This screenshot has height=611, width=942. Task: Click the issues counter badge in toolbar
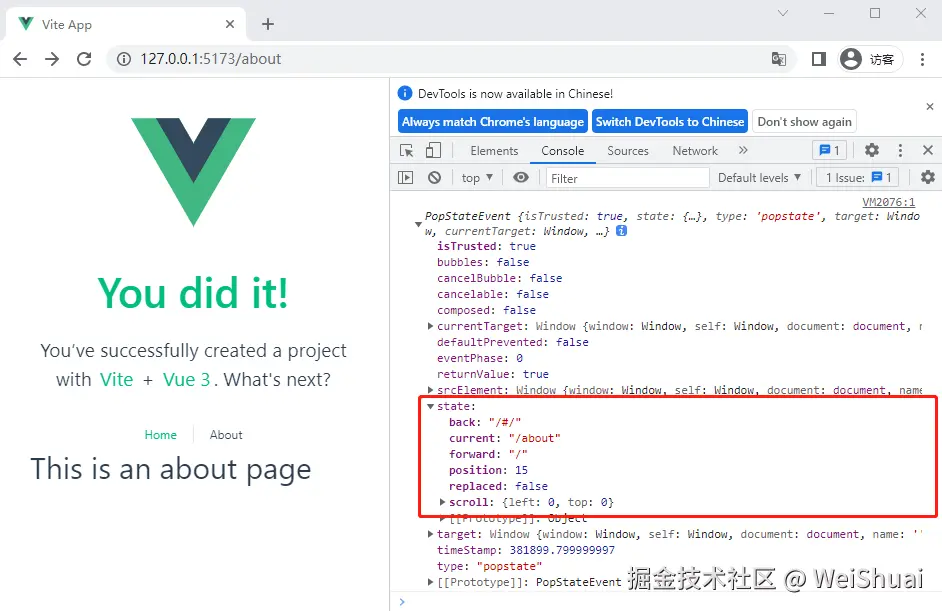pyautogui.click(x=830, y=150)
